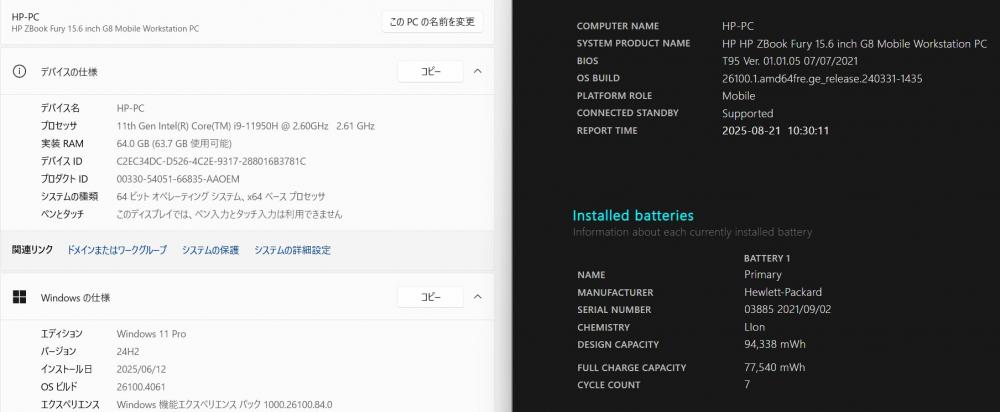Click the report time value
This screenshot has height=412, width=1000.
coord(776,131)
